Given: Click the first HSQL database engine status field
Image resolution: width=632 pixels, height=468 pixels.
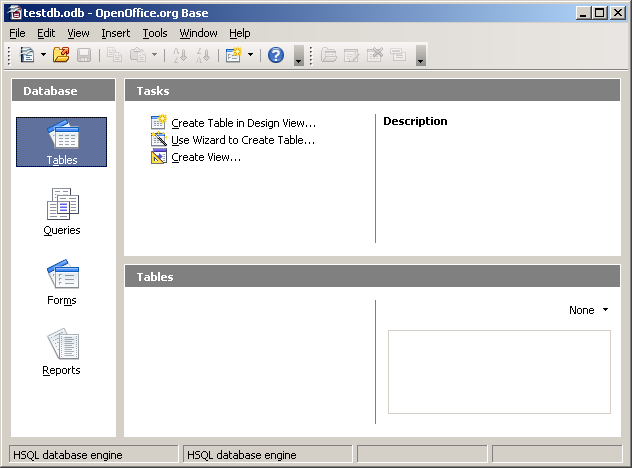Looking at the screenshot, I should coord(94,455).
